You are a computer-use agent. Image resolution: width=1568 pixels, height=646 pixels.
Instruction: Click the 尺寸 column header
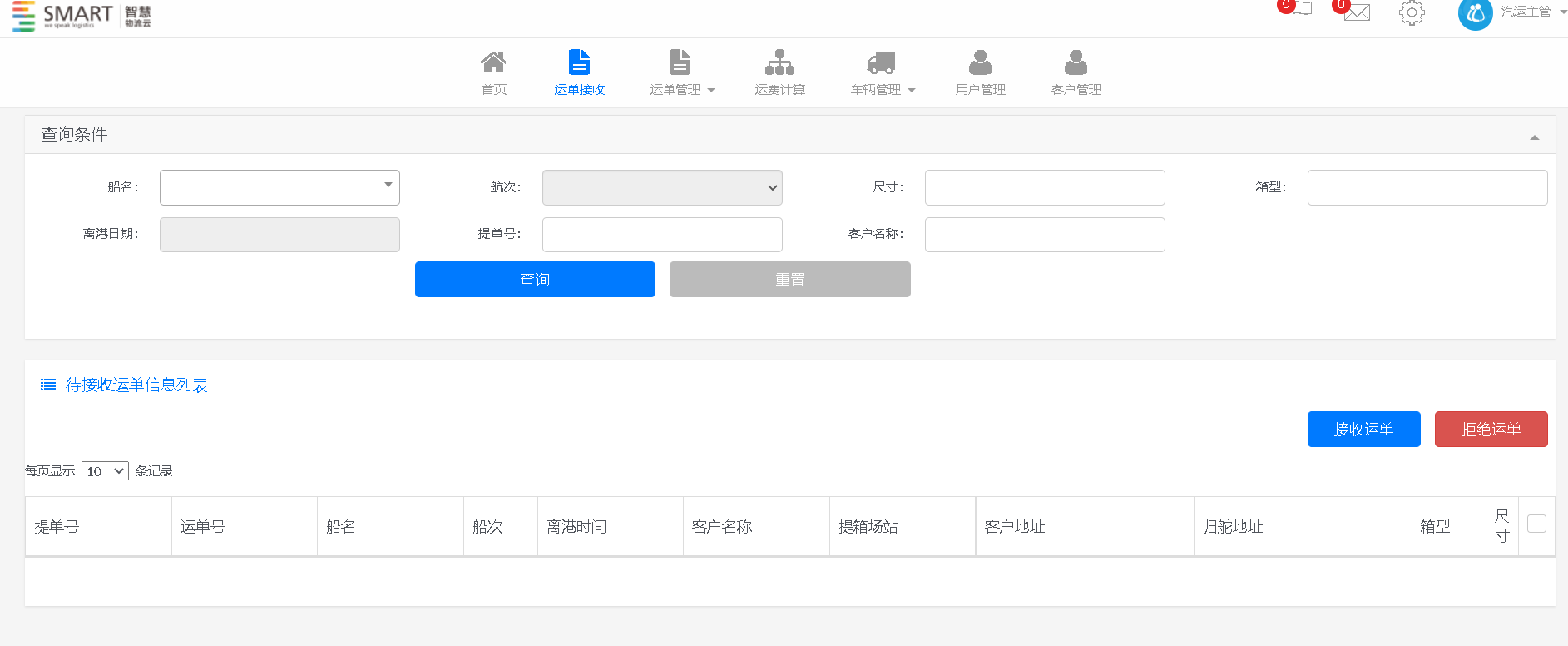point(1502,527)
